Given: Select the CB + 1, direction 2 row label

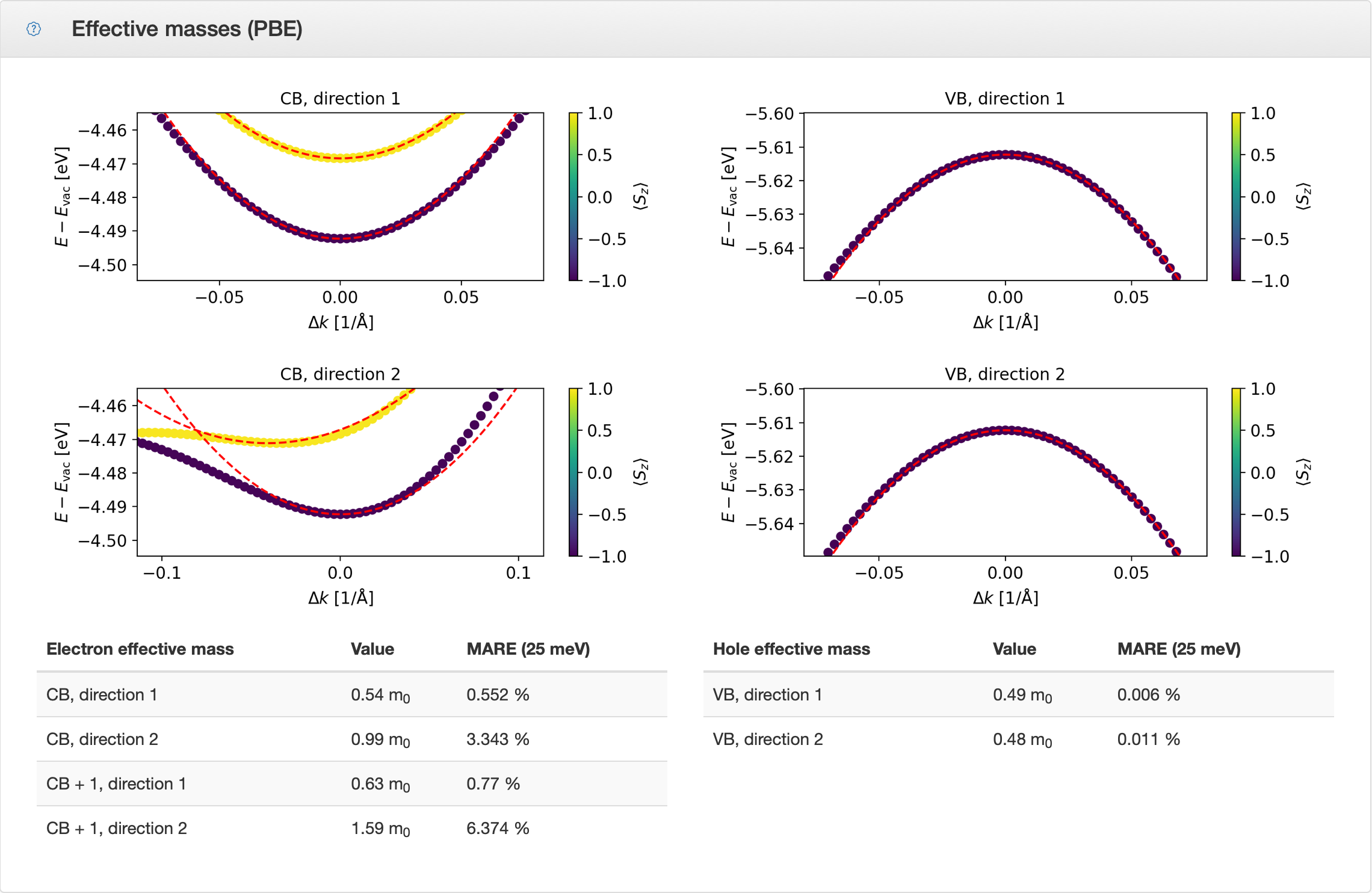Looking at the screenshot, I should [117, 828].
